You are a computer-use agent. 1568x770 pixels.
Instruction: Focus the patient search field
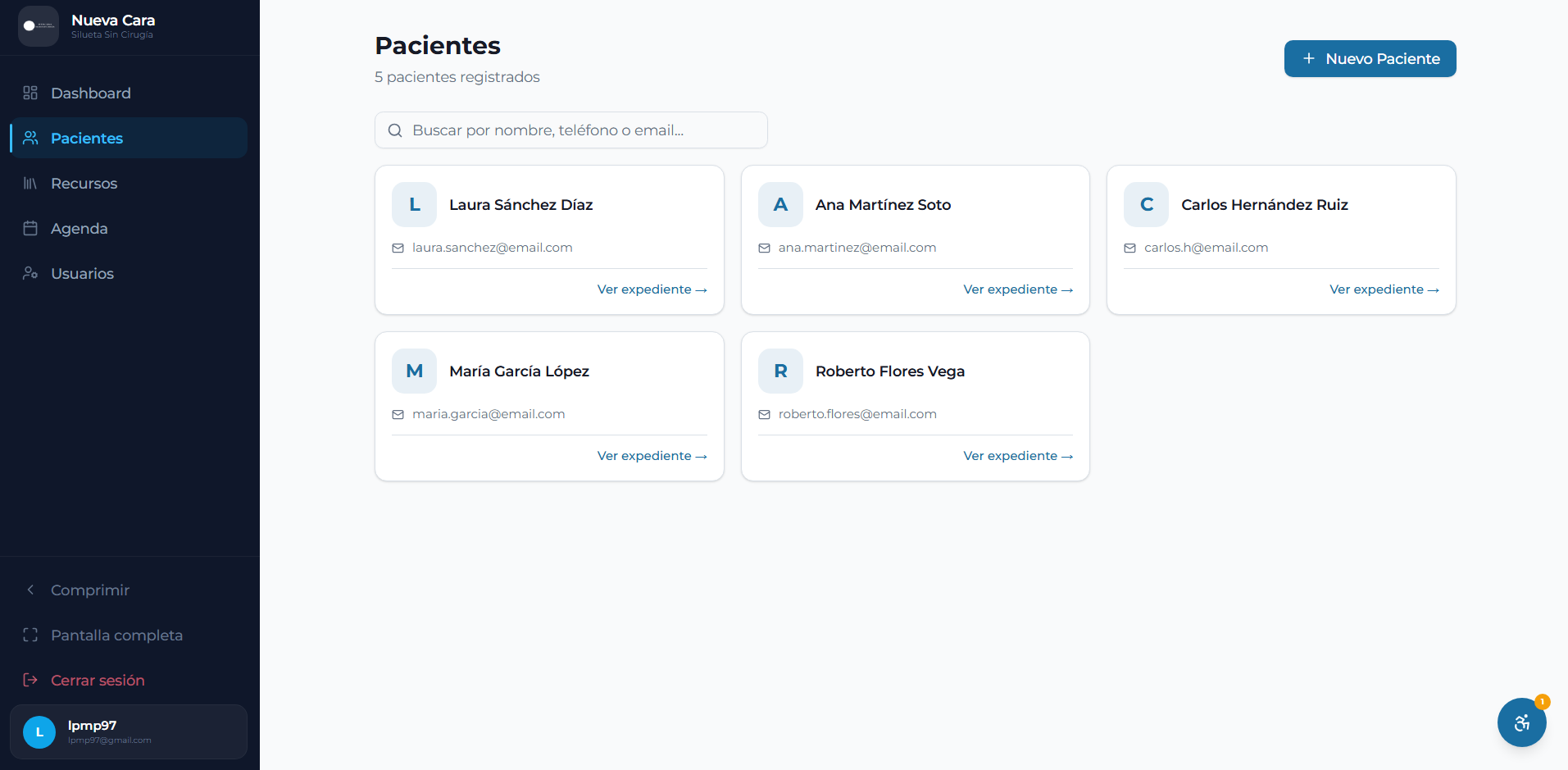[571, 130]
